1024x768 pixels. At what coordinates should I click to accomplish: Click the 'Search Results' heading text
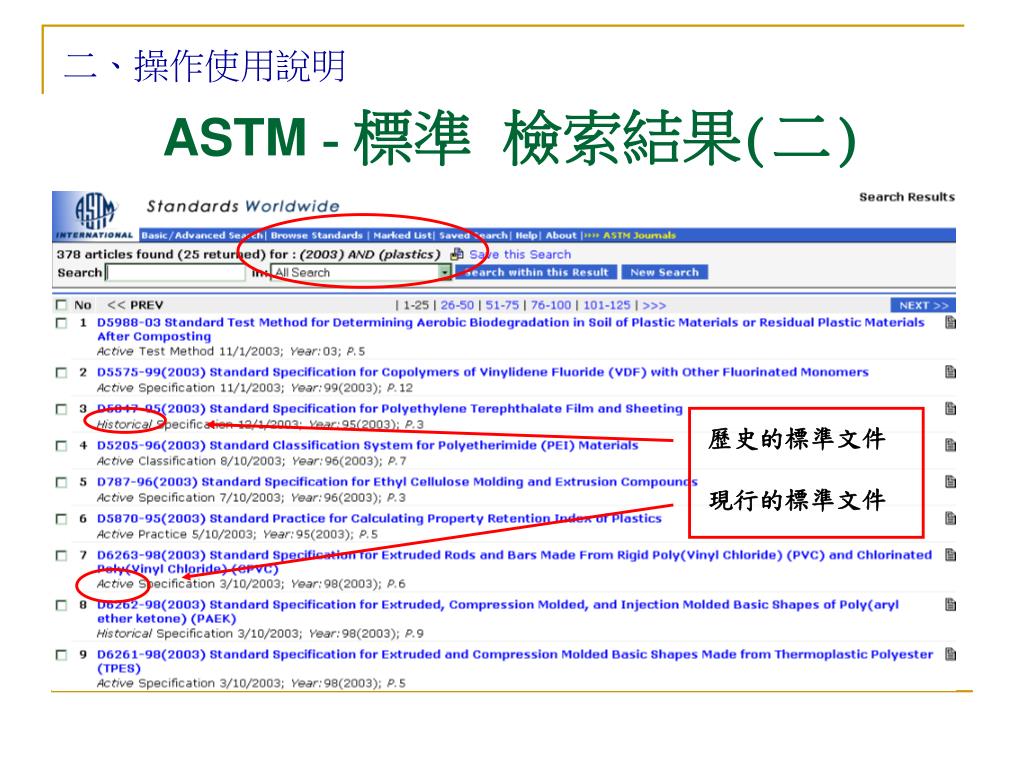pyautogui.click(x=906, y=197)
